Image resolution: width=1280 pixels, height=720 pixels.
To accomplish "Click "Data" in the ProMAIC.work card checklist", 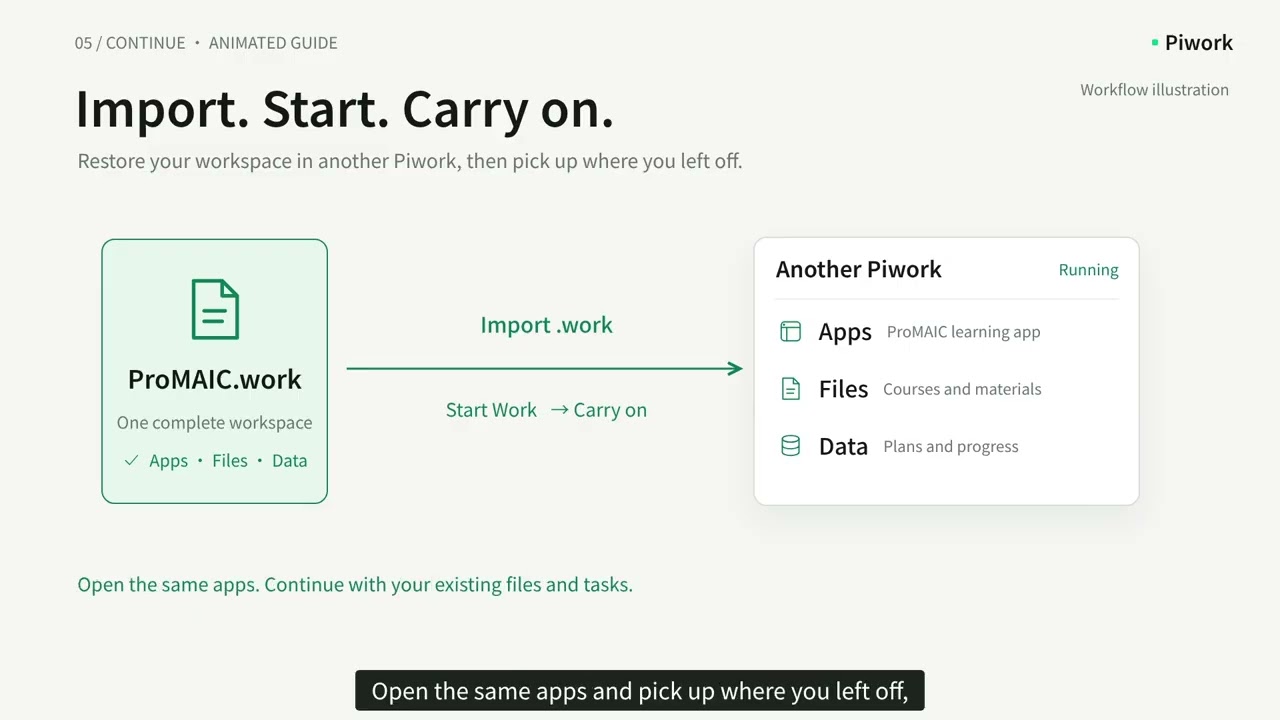I will [290, 461].
